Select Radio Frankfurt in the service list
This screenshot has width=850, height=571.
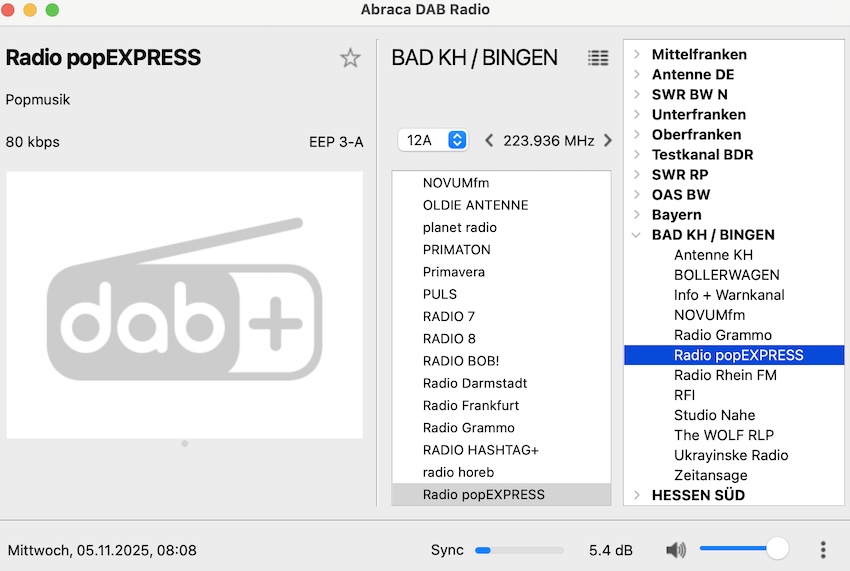[x=471, y=405]
